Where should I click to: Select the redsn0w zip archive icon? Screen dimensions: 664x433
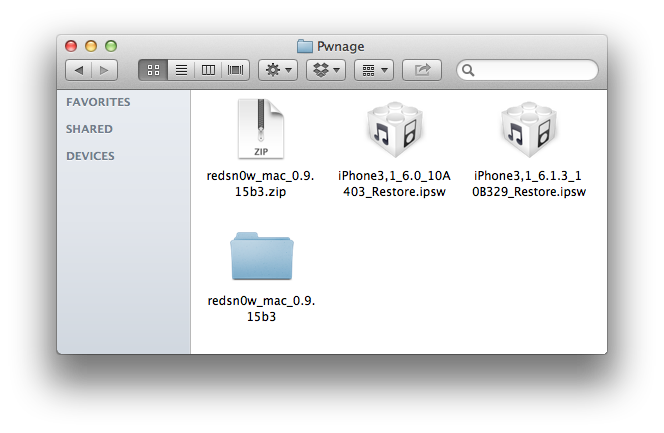pyautogui.click(x=261, y=129)
